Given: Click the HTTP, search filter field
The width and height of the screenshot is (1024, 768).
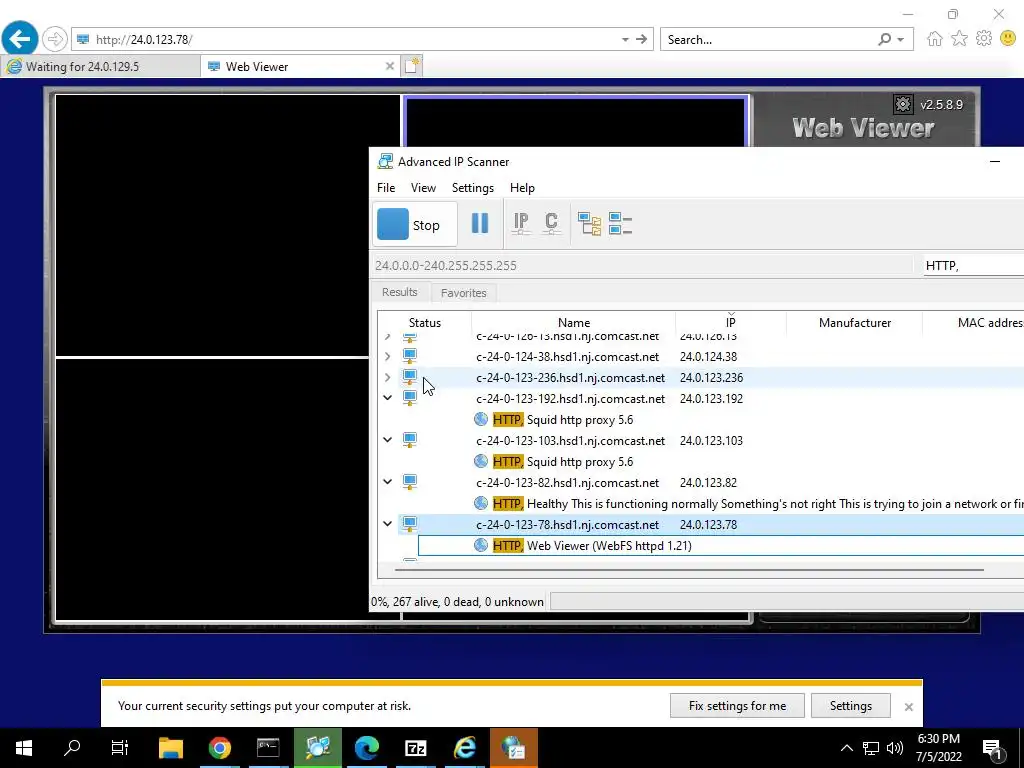Looking at the screenshot, I should (973, 266).
